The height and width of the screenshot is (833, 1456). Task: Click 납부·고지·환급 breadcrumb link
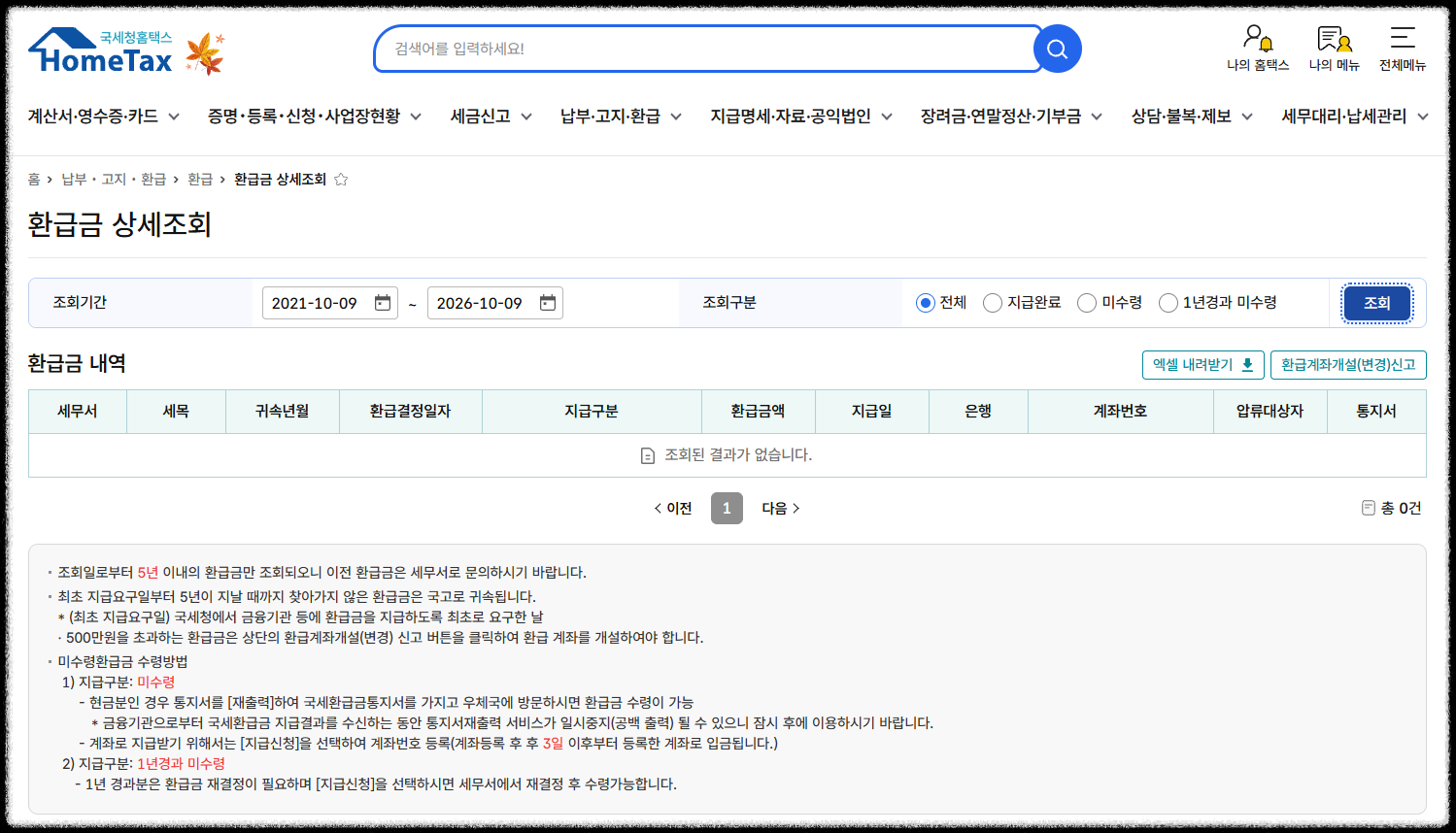click(114, 180)
